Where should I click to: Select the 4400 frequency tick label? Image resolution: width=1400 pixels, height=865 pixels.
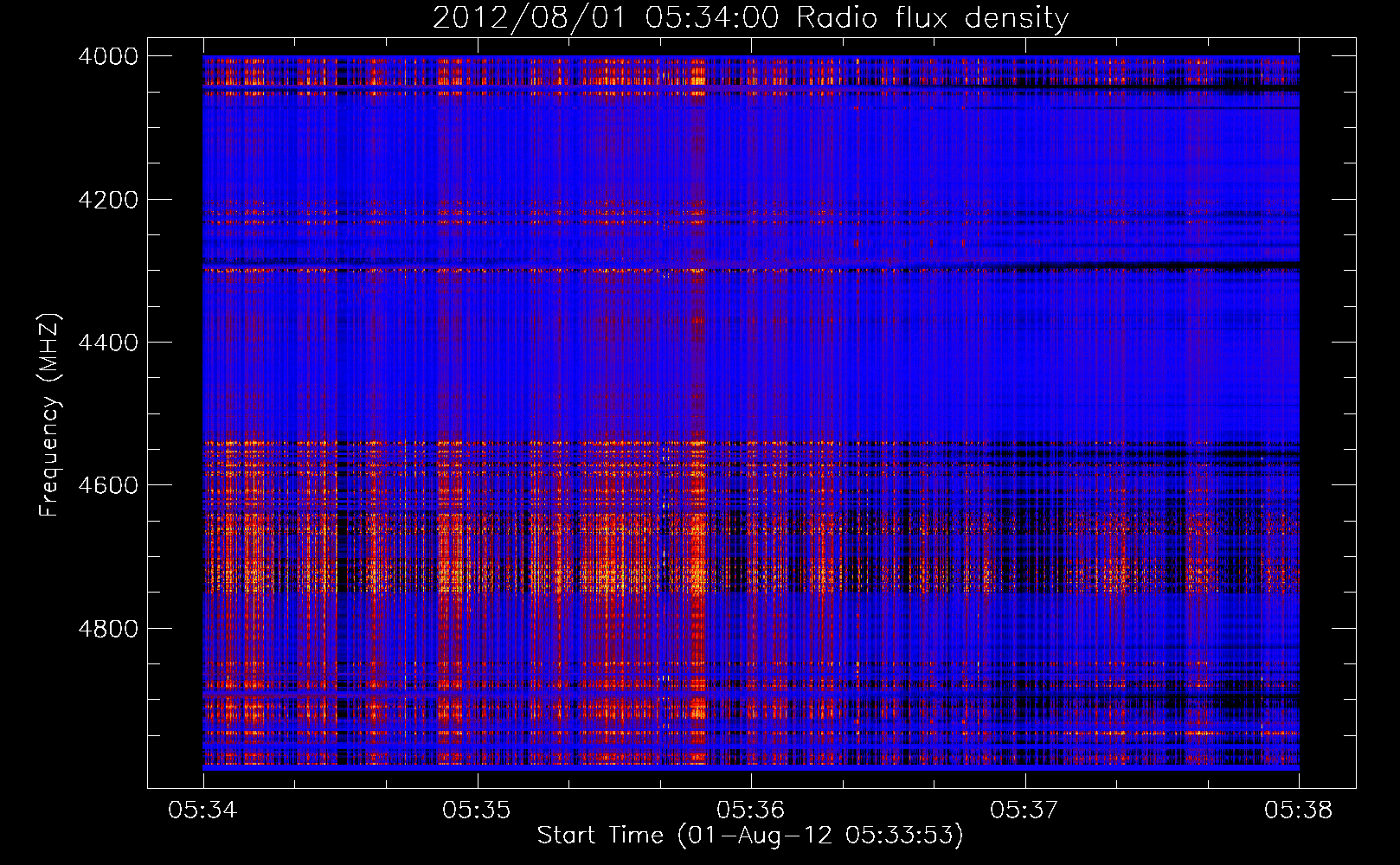pos(108,343)
